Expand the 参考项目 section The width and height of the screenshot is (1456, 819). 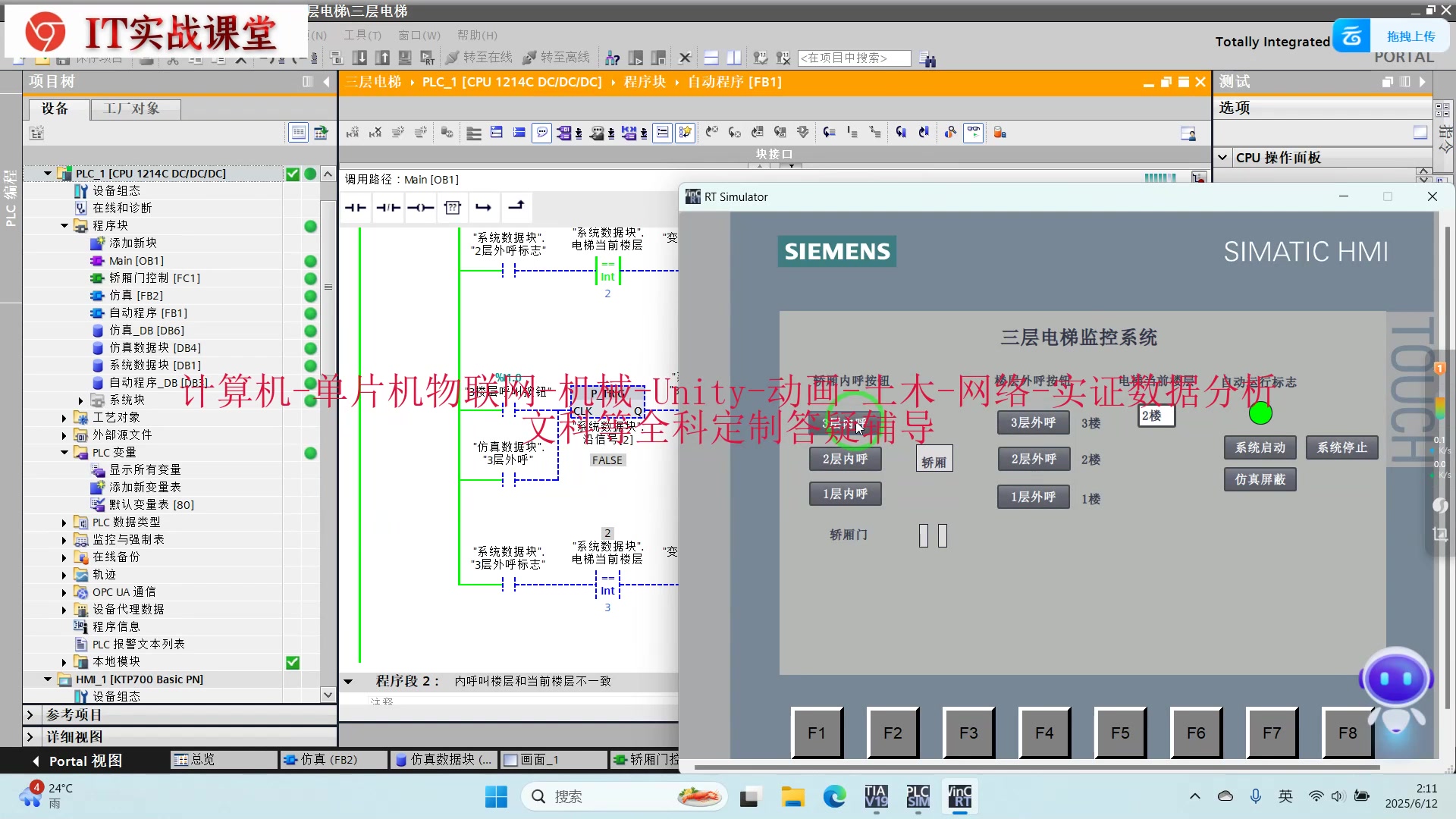tap(30, 714)
